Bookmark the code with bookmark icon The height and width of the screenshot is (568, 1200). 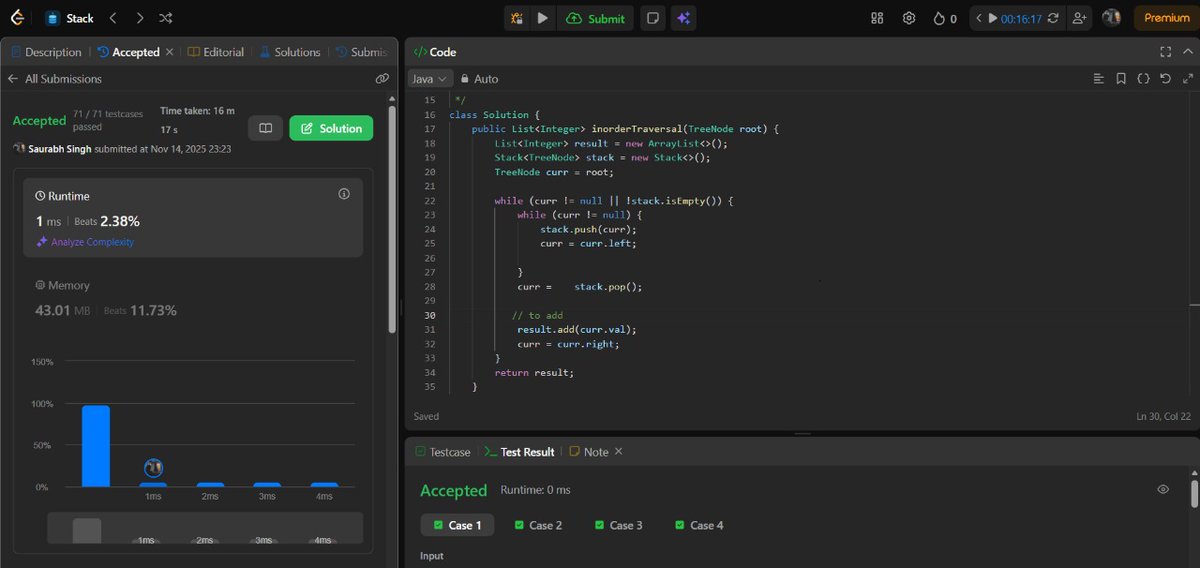pyautogui.click(x=1121, y=78)
